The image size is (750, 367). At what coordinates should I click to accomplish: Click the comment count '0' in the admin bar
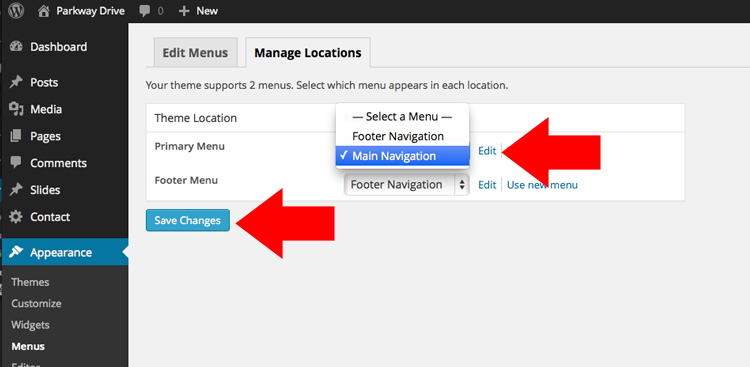(x=160, y=11)
